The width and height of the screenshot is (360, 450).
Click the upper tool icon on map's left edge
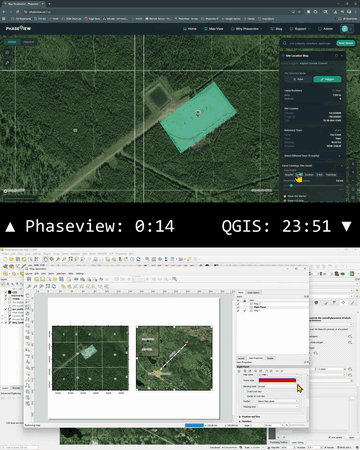coord(7,53)
